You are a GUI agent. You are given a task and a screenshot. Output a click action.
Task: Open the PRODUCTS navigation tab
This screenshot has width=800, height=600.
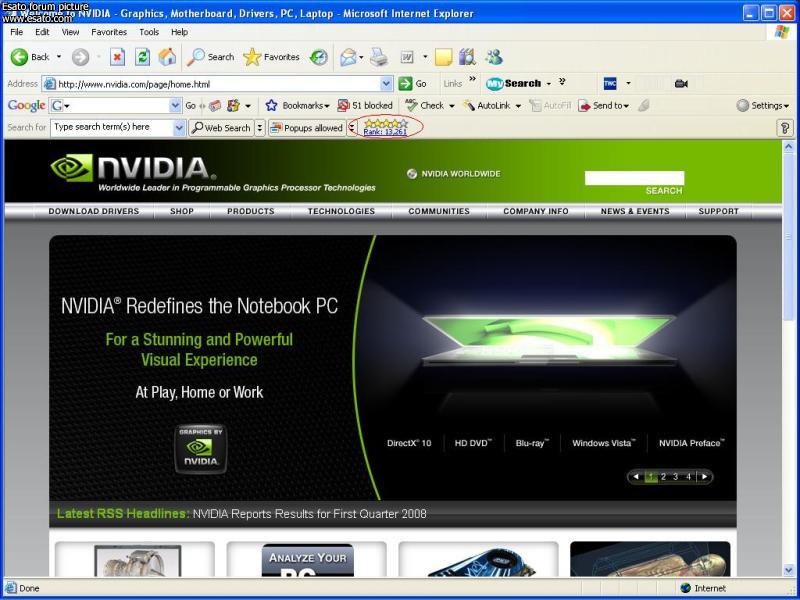251,211
